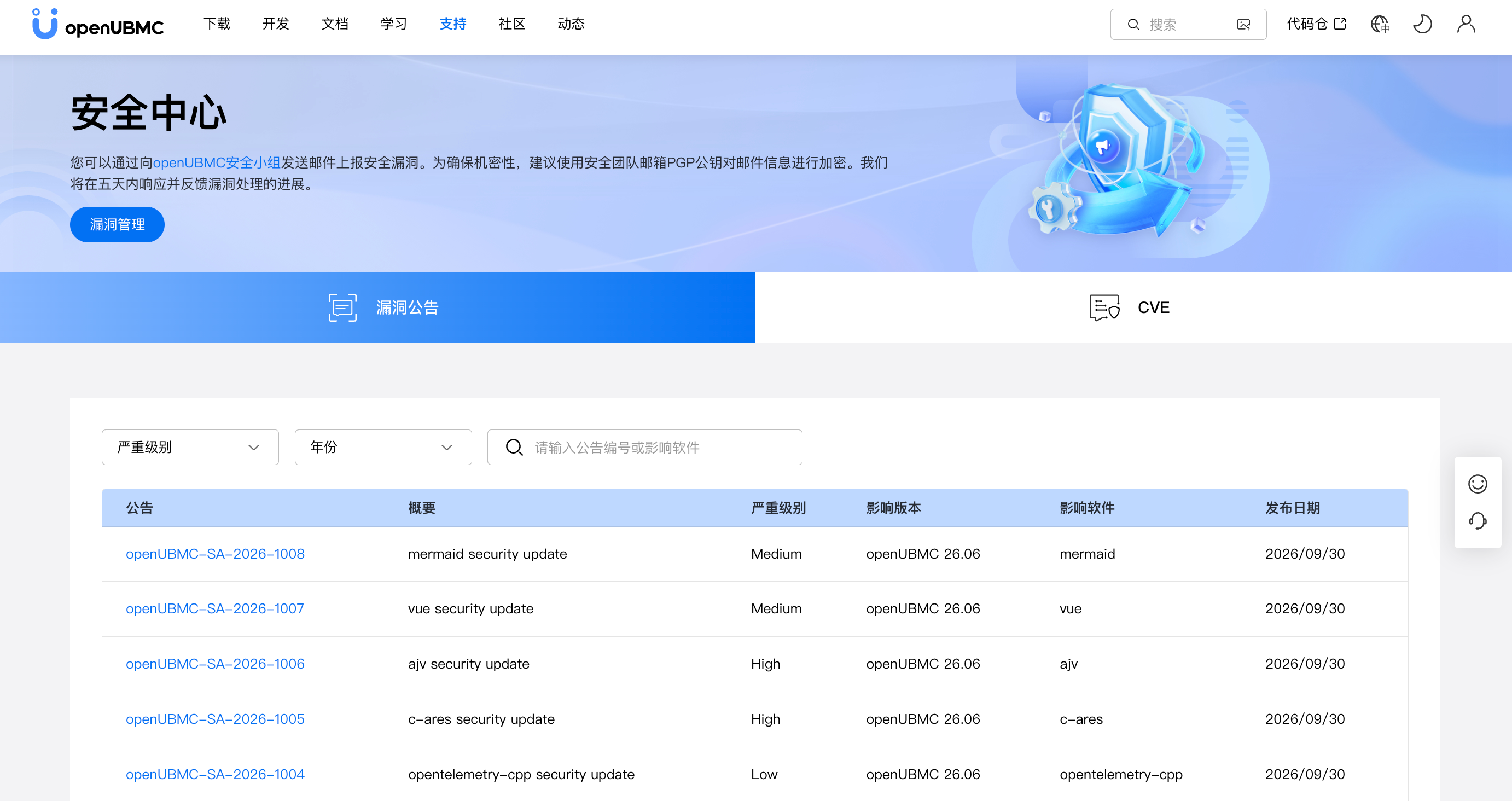Open the 年份 dropdown
The image size is (1512, 801).
coord(383,448)
